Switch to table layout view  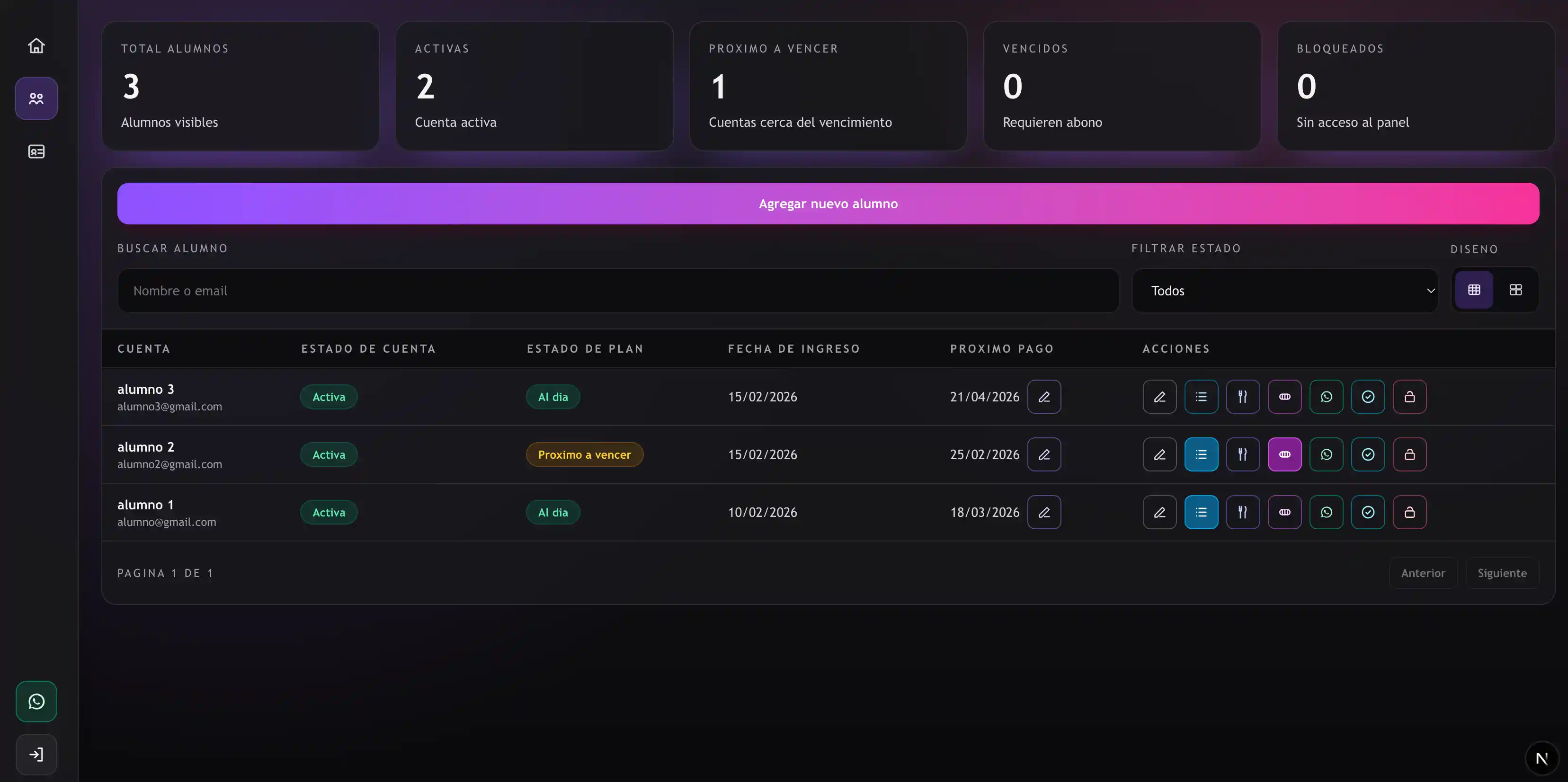[x=1474, y=290]
